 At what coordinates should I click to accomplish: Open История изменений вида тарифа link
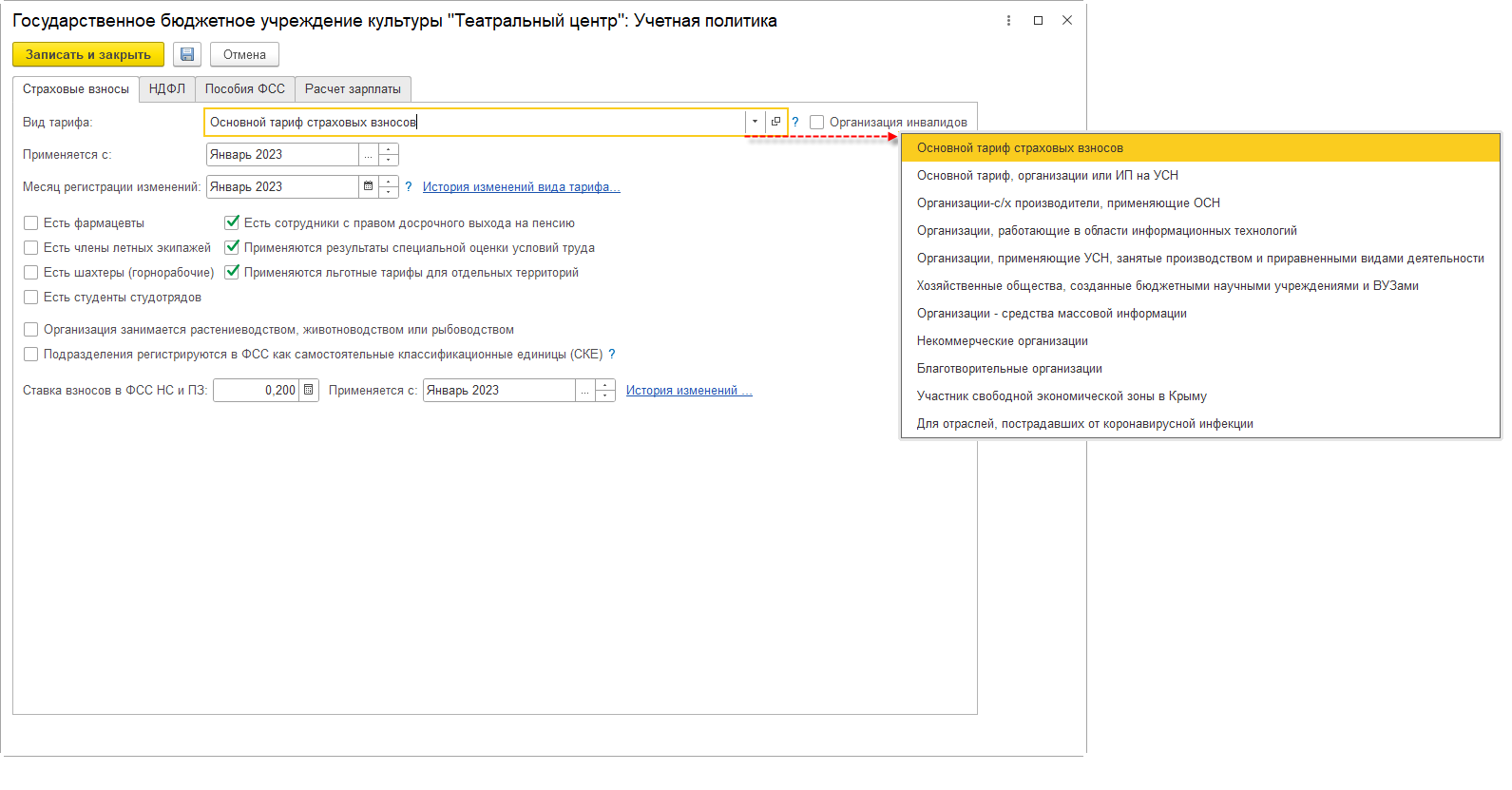[x=522, y=186]
